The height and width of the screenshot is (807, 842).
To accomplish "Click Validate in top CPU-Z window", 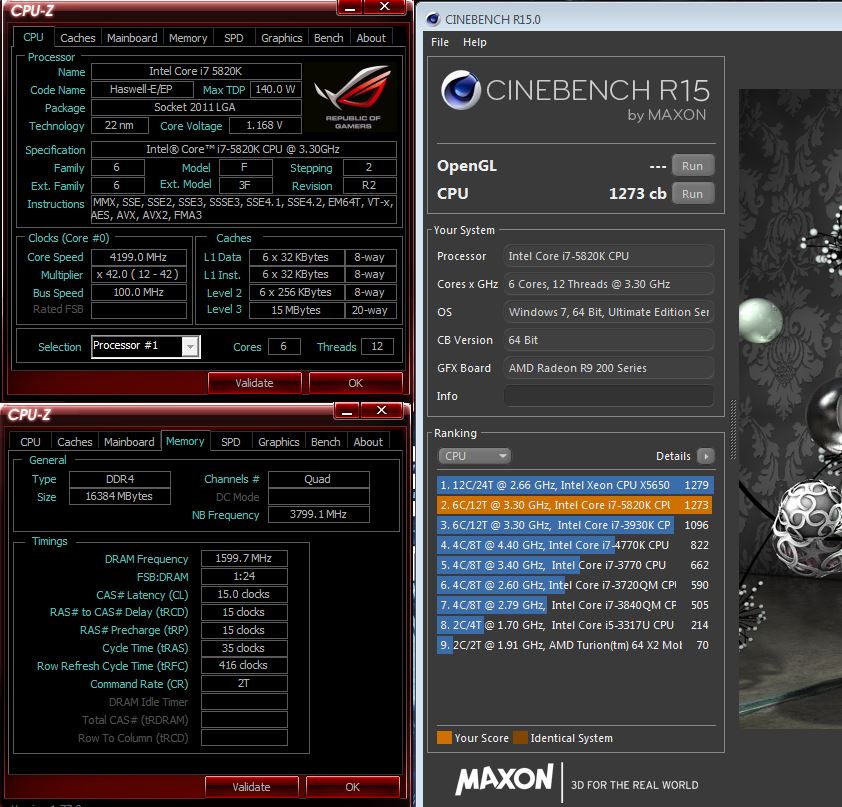I will pos(255,383).
